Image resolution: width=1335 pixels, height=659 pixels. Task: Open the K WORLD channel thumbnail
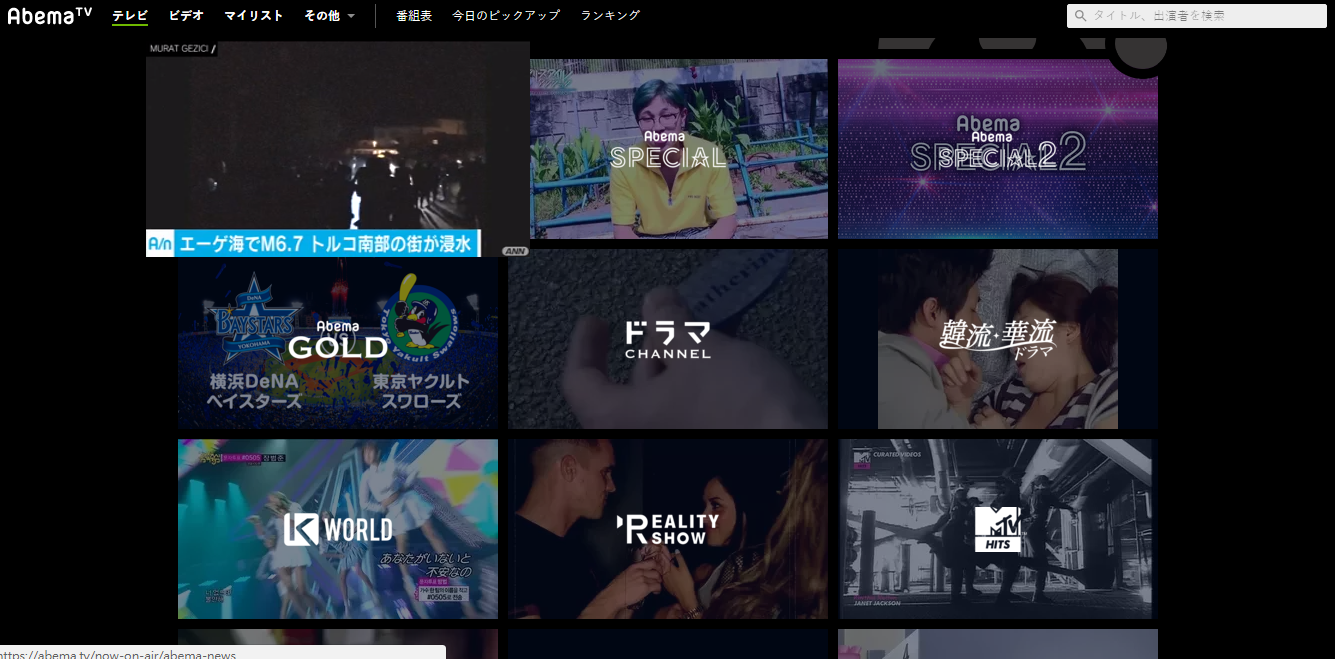pos(338,529)
